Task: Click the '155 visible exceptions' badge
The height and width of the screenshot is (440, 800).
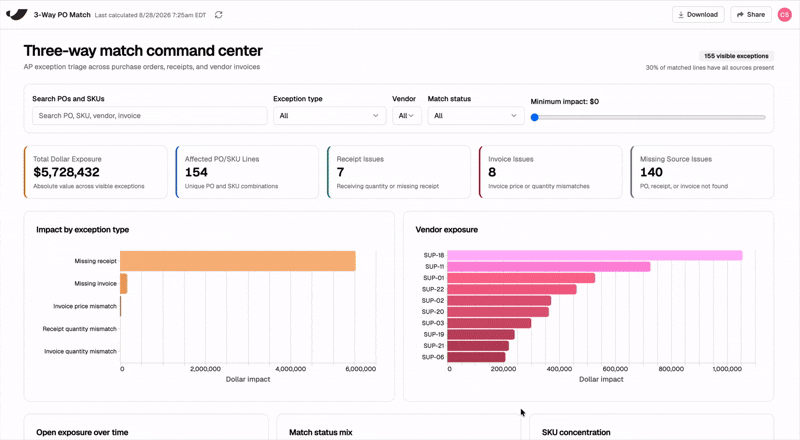Action: pyautogui.click(x=736, y=56)
